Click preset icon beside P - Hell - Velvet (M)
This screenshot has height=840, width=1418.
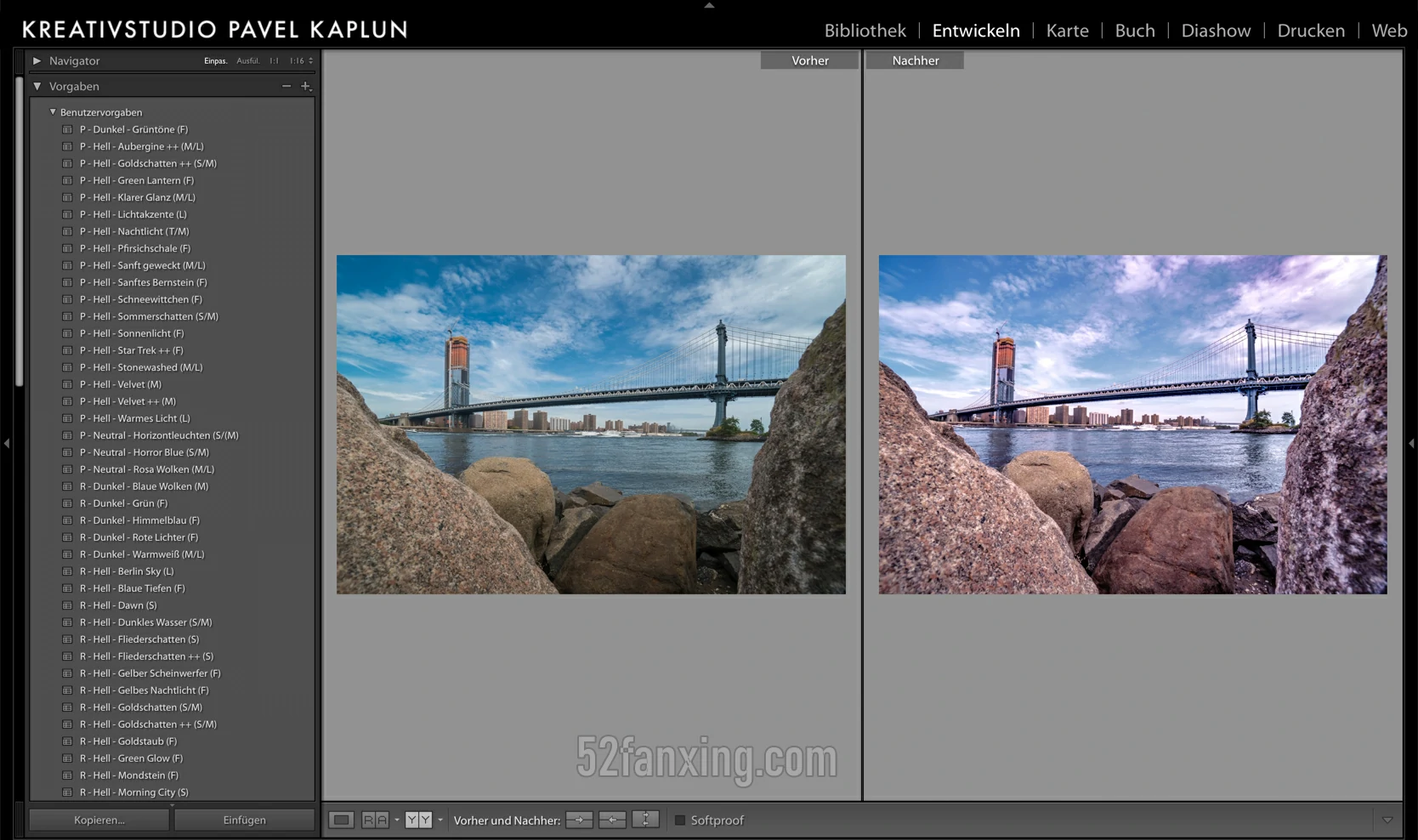point(67,384)
